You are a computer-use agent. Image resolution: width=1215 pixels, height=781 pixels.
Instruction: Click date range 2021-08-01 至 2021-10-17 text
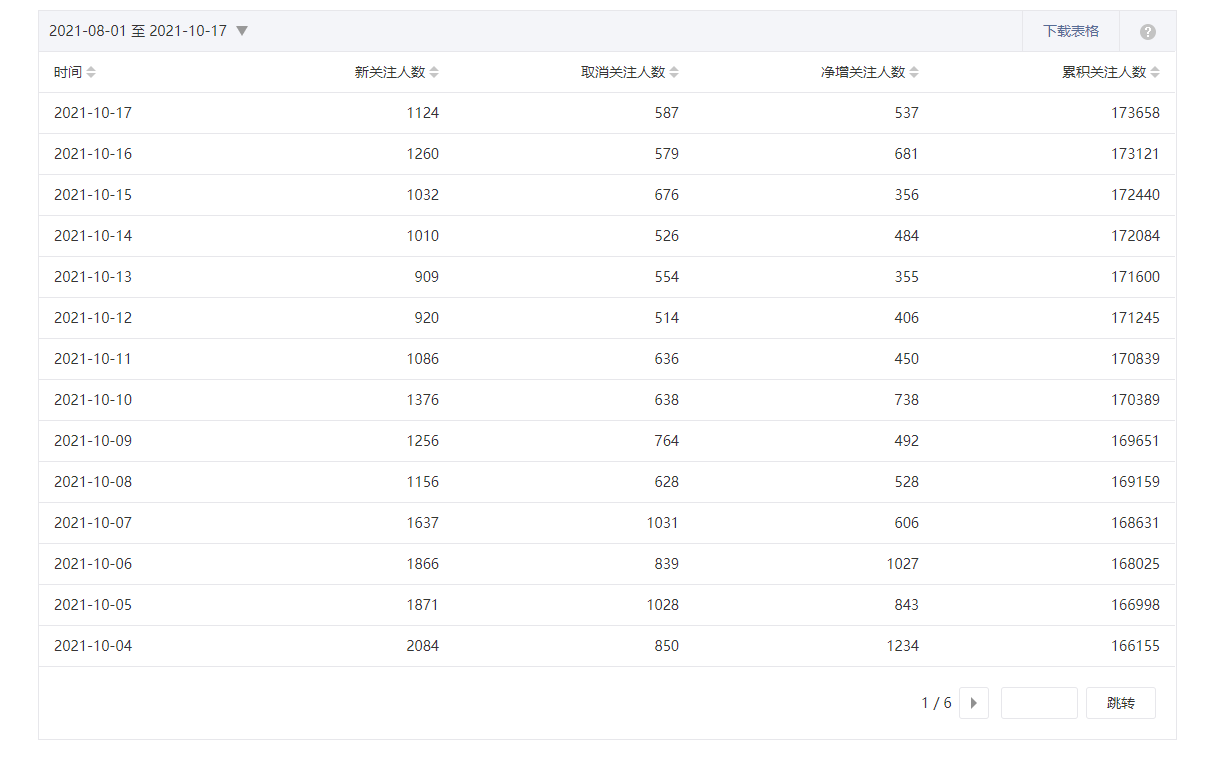click(x=138, y=31)
